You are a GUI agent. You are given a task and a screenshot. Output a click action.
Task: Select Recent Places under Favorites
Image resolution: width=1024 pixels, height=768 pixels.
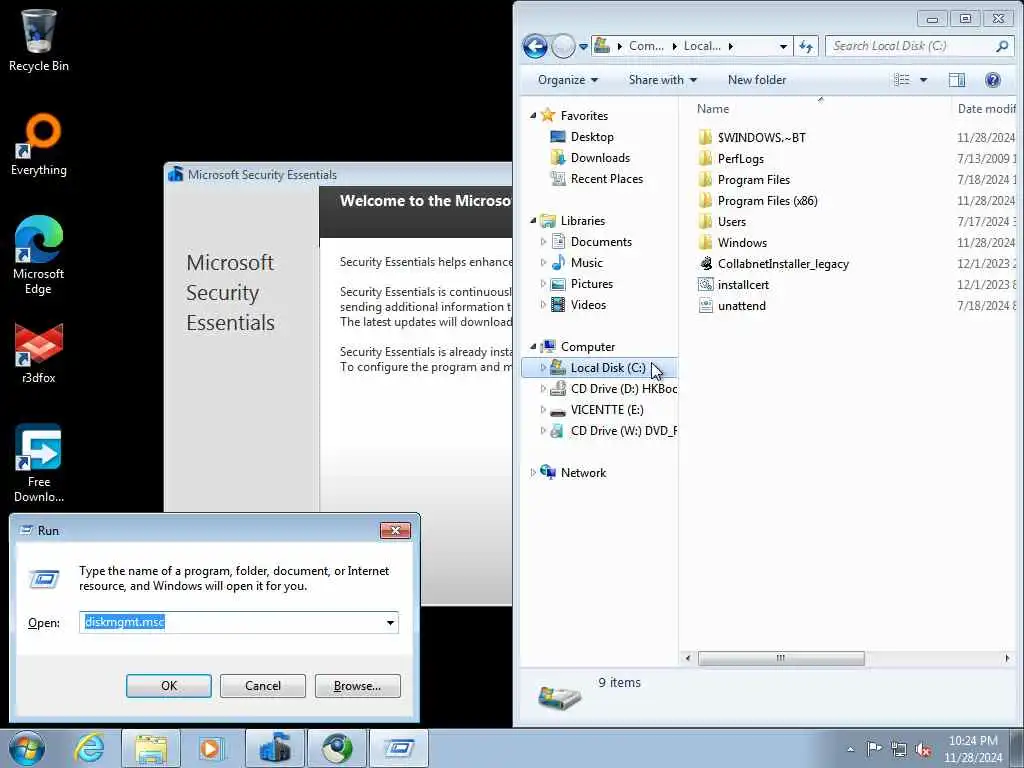point(606,178)
